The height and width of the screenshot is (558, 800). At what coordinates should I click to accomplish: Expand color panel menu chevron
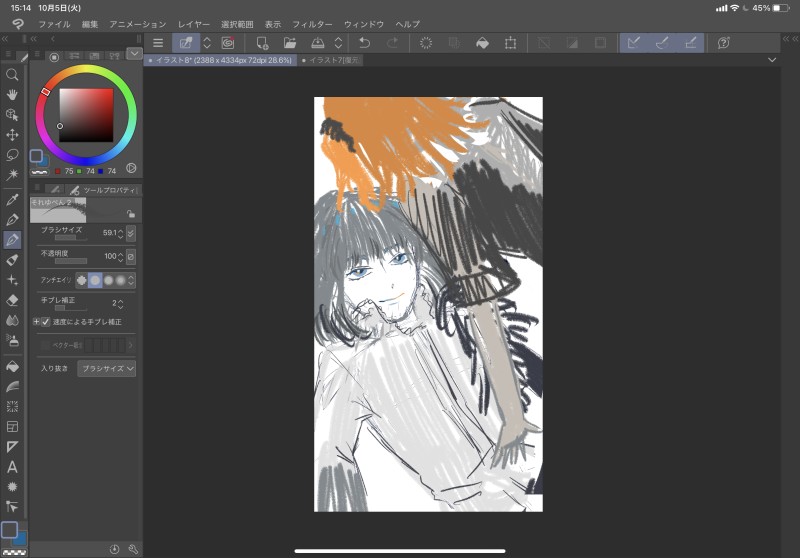pyautogui.click(x=134, y=53)
